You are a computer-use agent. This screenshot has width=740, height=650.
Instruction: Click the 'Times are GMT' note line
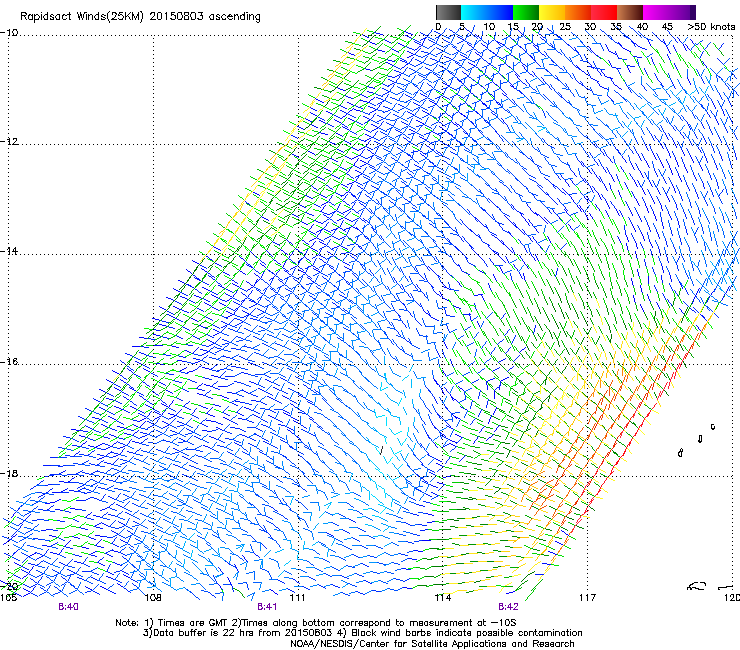click(316, 623)
